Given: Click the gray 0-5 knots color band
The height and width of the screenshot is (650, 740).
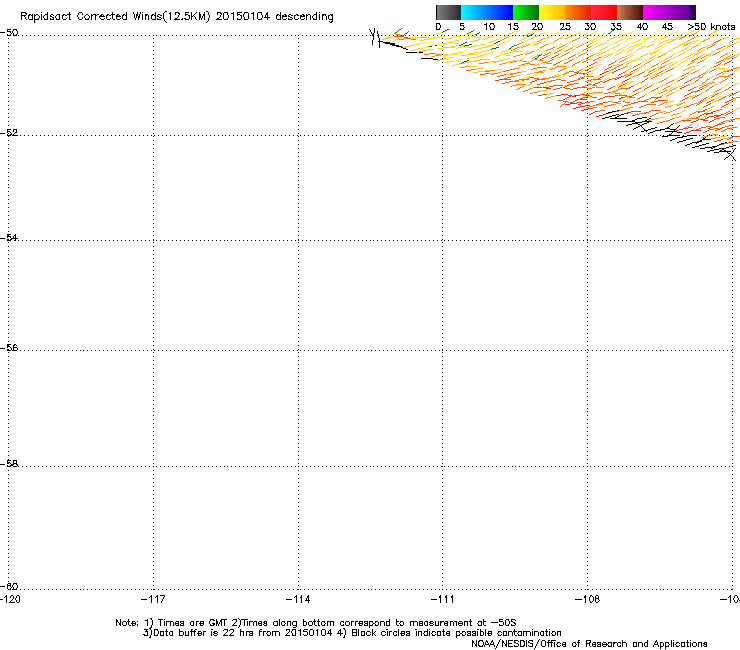Looking at the screenshot, I should click(x=448, y=12).
